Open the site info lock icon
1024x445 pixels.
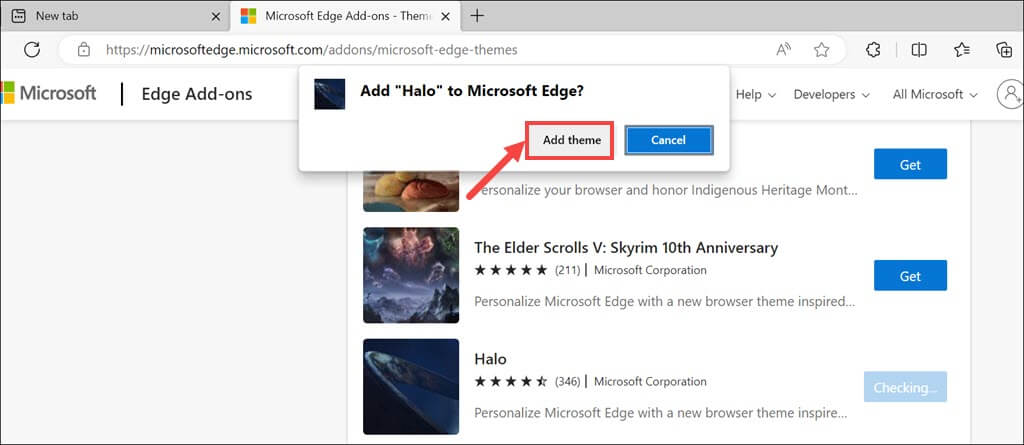(x=83, y=50)
